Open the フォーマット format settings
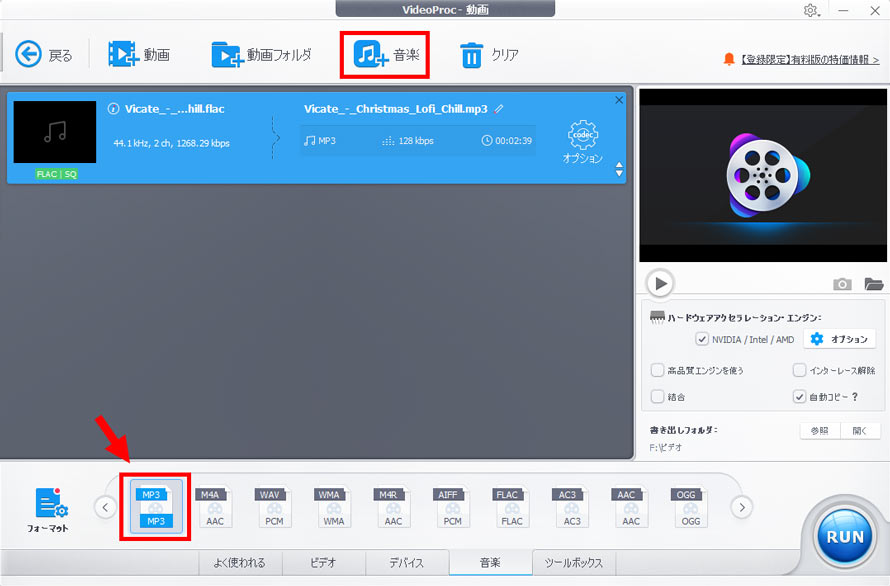 [49, 509]
